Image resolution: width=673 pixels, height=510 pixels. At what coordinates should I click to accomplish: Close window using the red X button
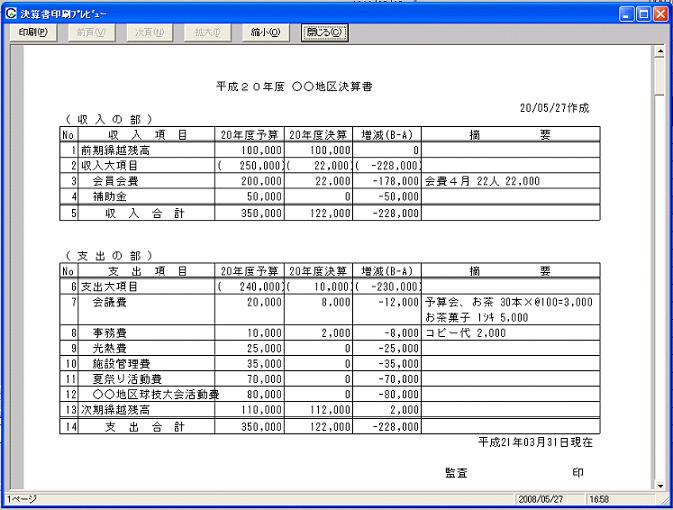[x=660, y=13]
